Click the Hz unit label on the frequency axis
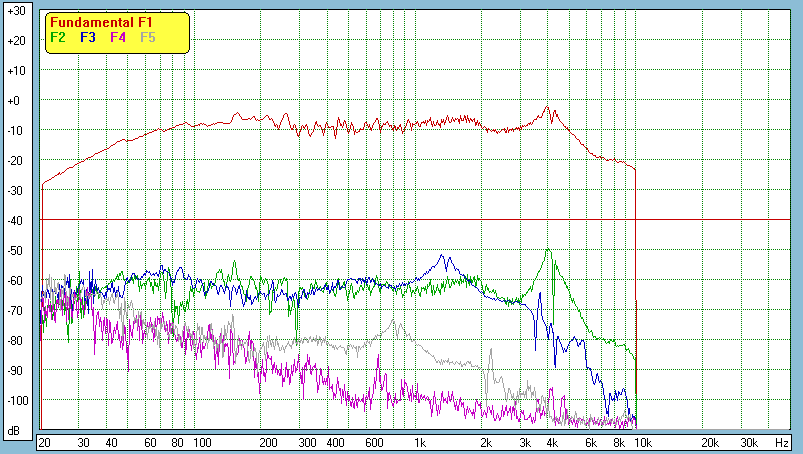 point(781,442)
